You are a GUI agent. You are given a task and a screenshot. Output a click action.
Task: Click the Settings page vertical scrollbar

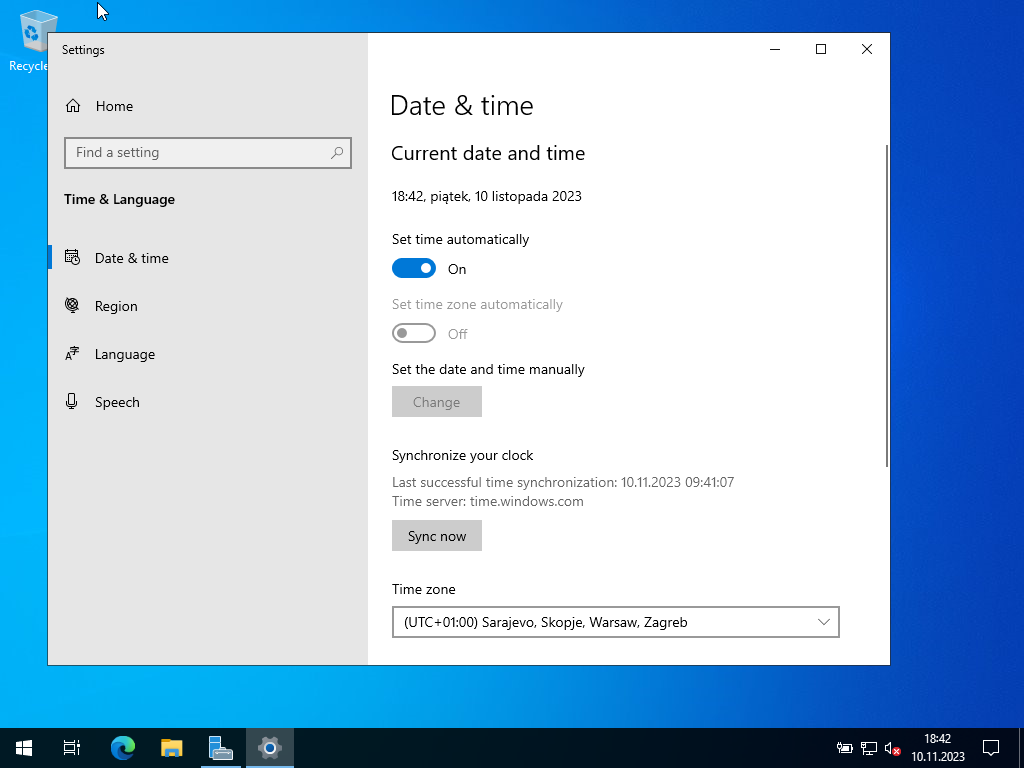[x=886, y=306]
